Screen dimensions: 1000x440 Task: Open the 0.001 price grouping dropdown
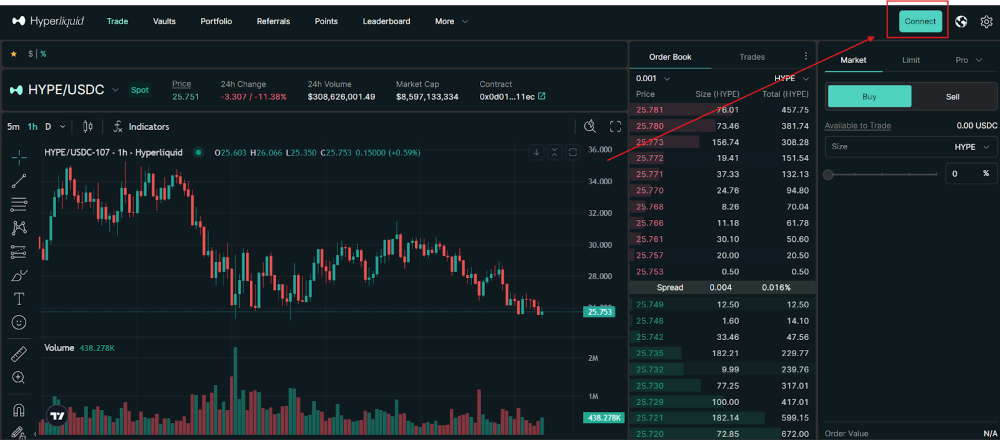tap(653, 78)
